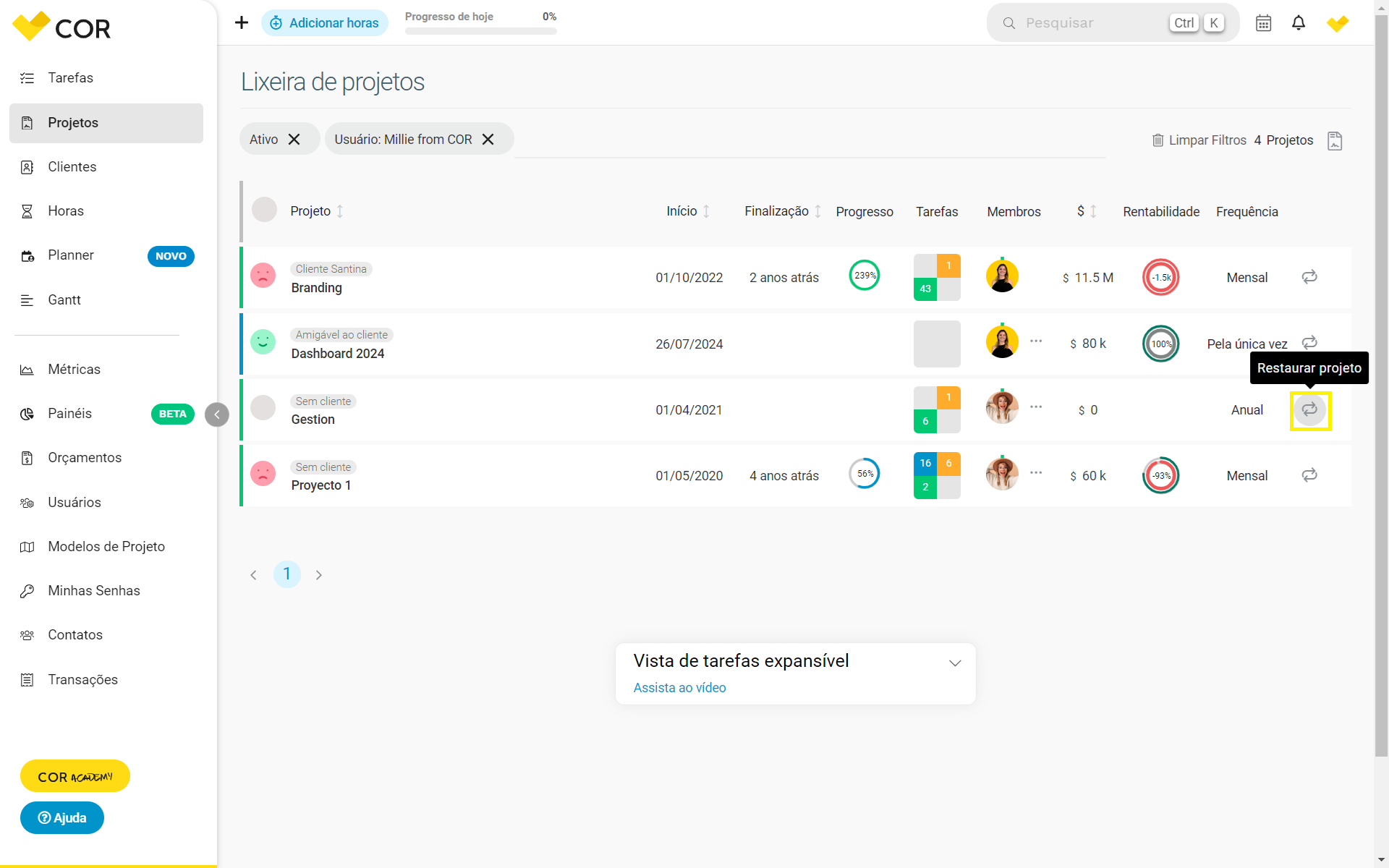Show more members for Proyecto 1
This screenshot has height=868, width=1389.
(x=1036, y=472)
